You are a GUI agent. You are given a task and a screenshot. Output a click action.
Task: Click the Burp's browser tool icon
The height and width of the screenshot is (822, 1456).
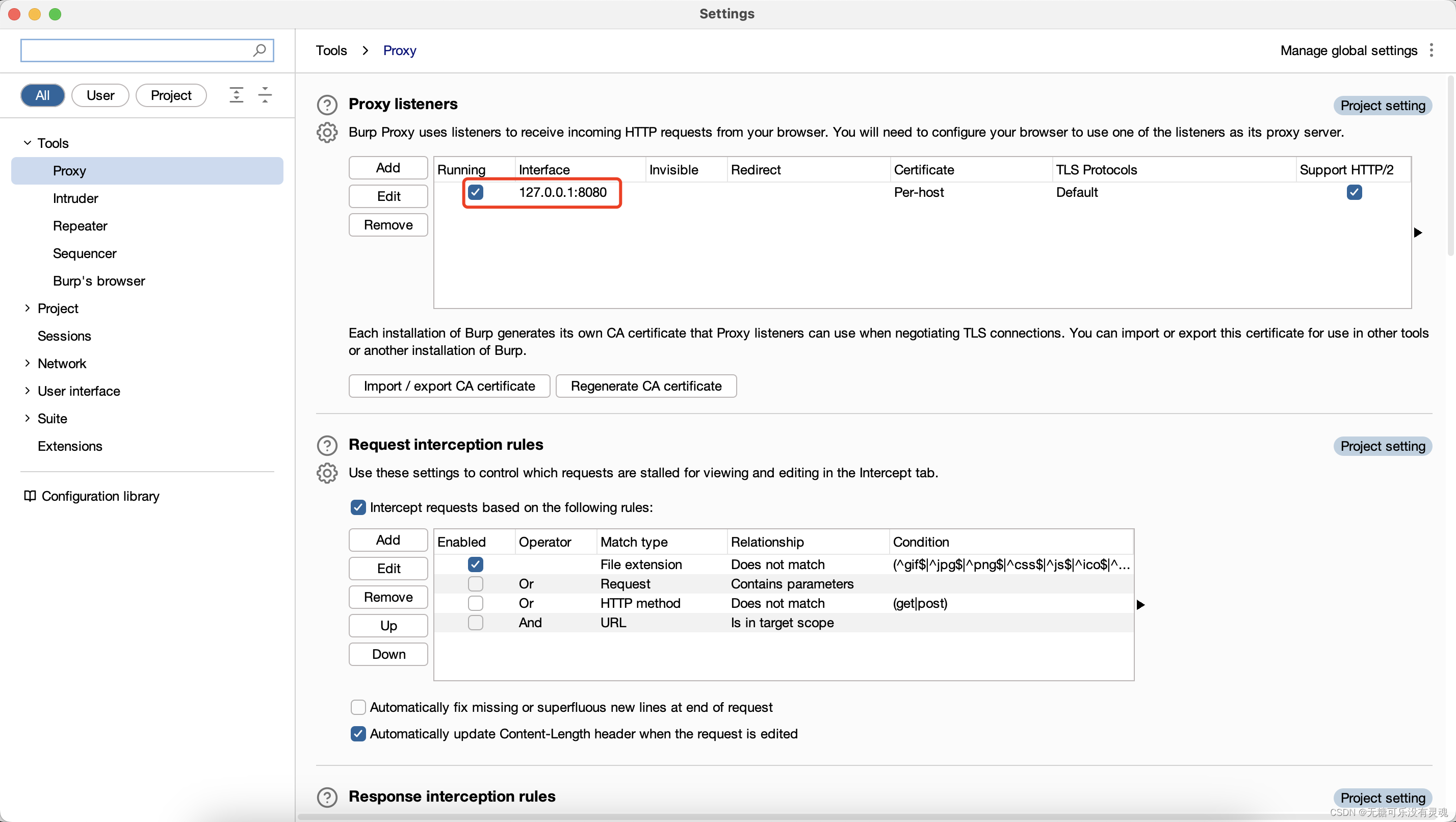pyautogui.click(x=99, y=280)
